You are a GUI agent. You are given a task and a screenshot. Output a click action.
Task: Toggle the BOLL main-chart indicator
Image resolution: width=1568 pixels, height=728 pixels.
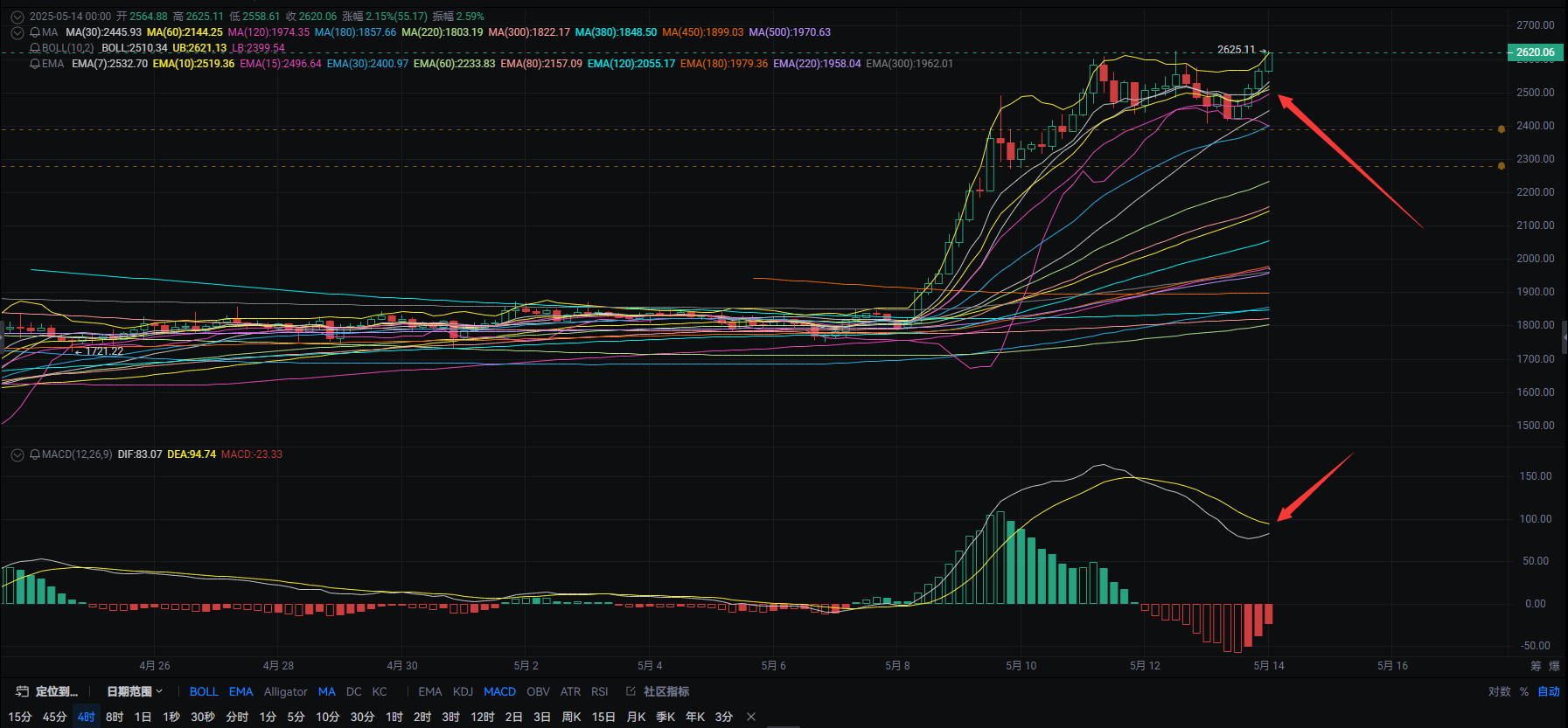(204, 691)
